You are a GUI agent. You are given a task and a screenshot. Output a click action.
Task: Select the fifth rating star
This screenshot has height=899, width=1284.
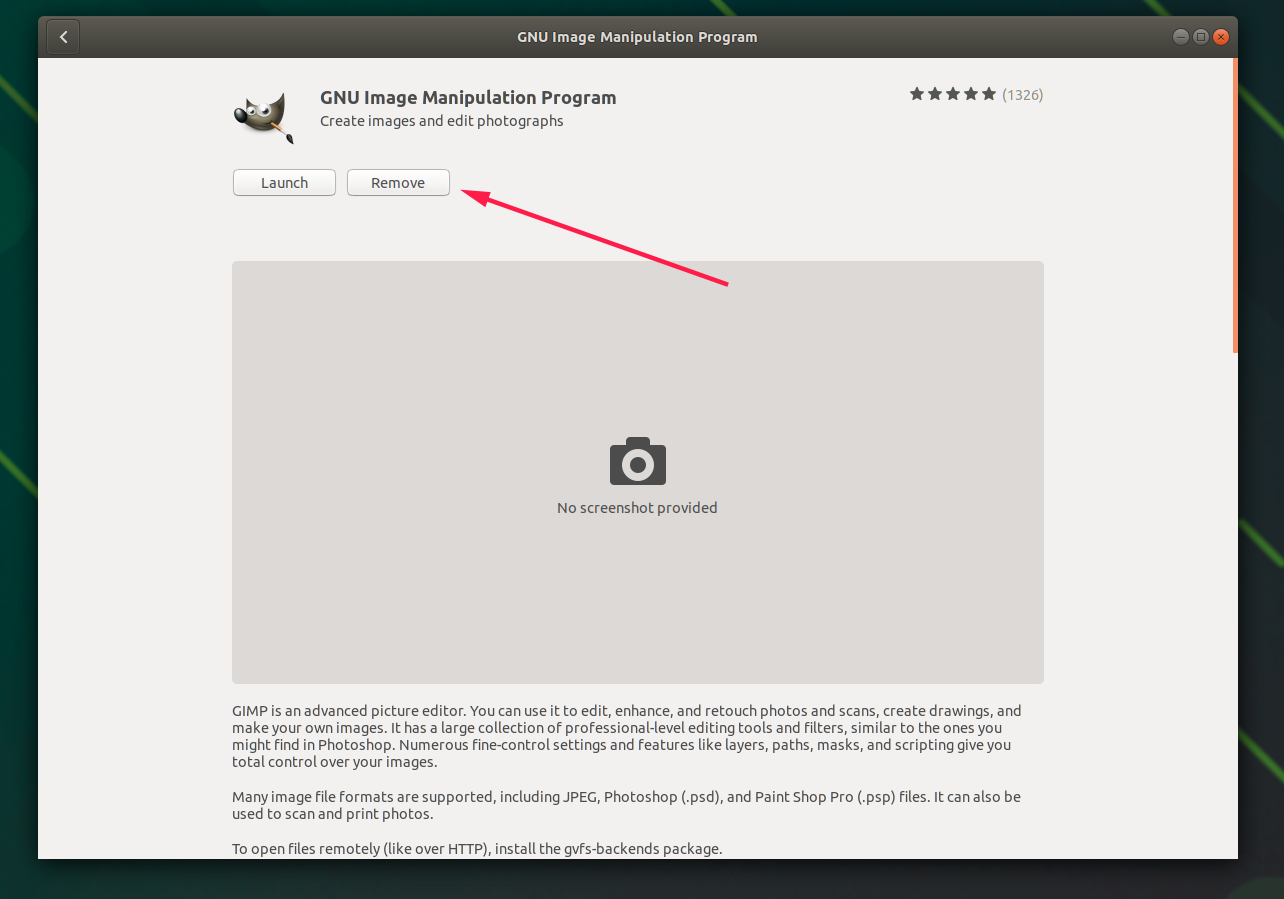click(988, 94)
